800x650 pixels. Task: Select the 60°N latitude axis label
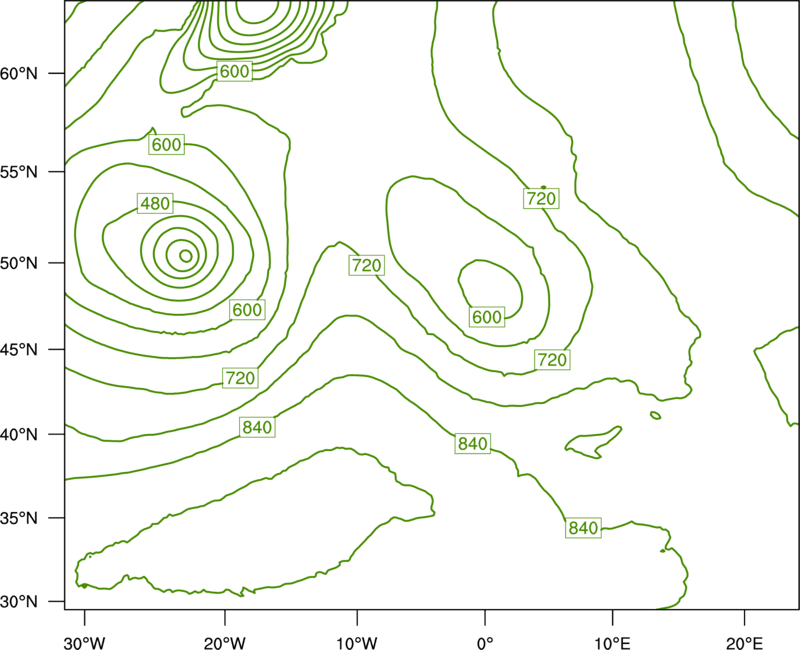coord(19,73)
